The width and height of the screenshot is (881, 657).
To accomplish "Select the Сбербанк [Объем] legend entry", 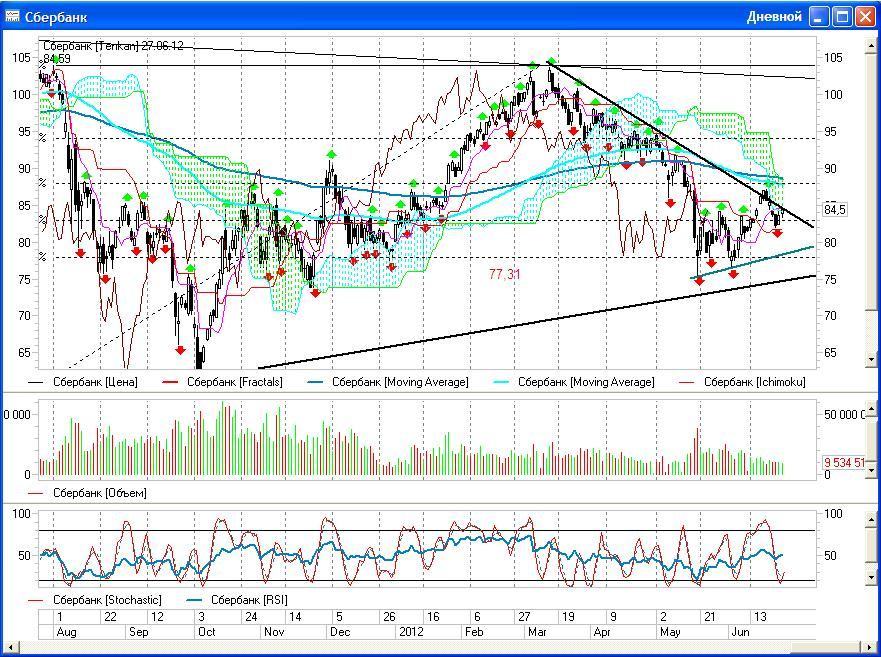I will [87, 493].
